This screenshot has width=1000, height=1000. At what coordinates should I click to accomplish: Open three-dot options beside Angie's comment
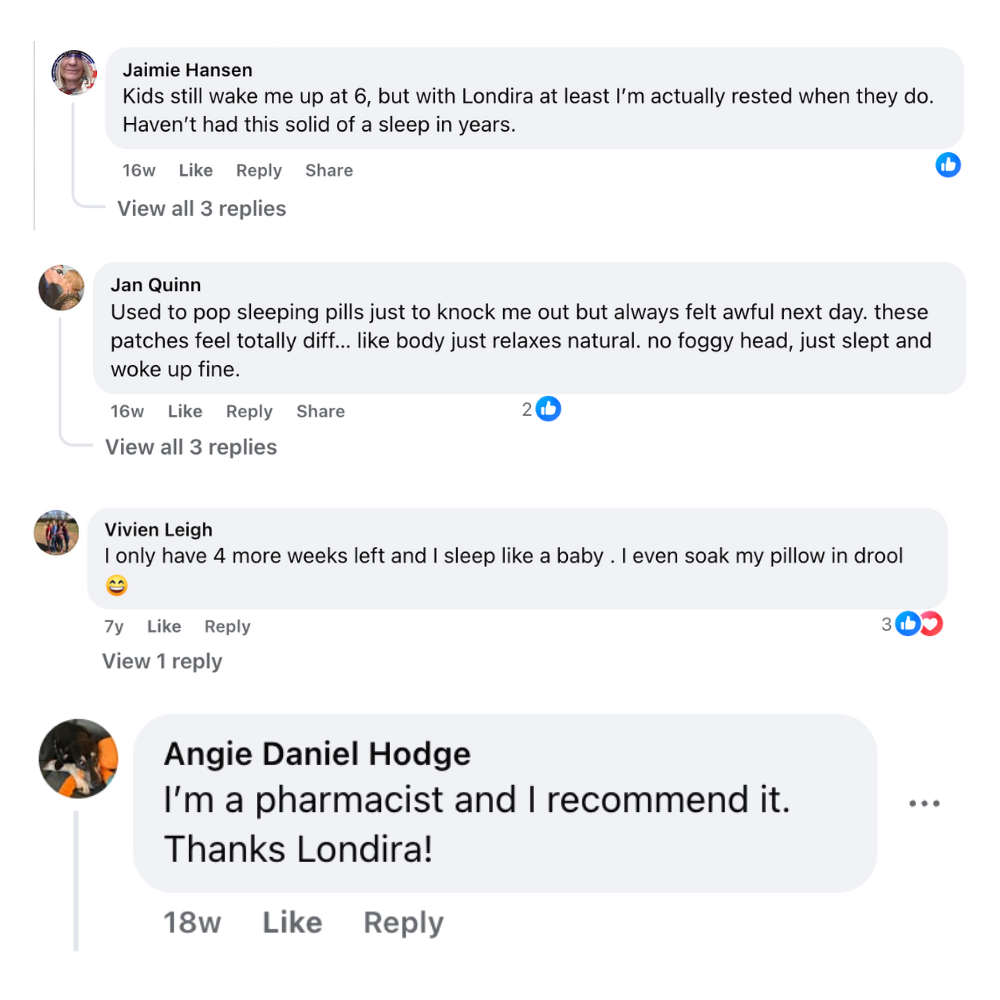point(924,804)
